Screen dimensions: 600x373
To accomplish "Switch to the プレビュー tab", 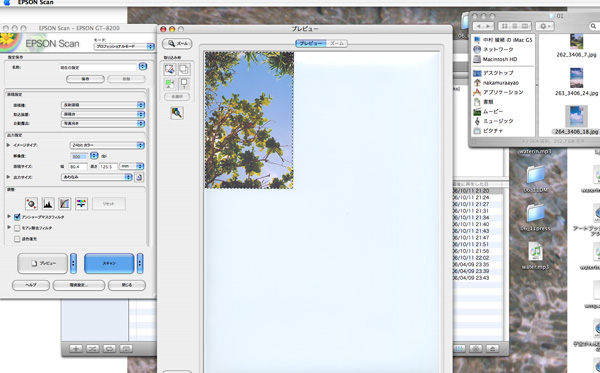I will 311,43.
